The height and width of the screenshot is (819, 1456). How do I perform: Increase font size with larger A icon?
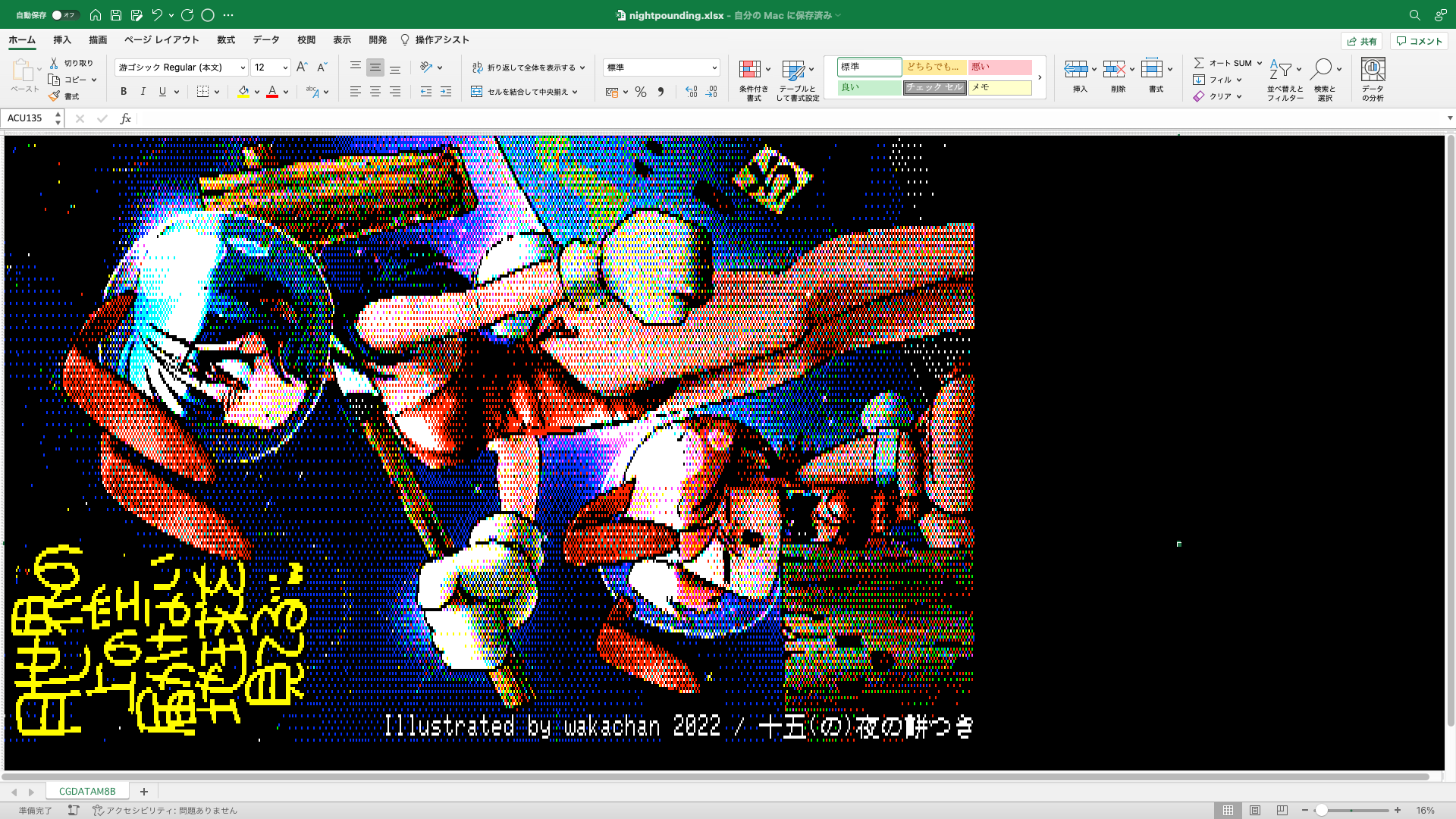pos(302,67)
